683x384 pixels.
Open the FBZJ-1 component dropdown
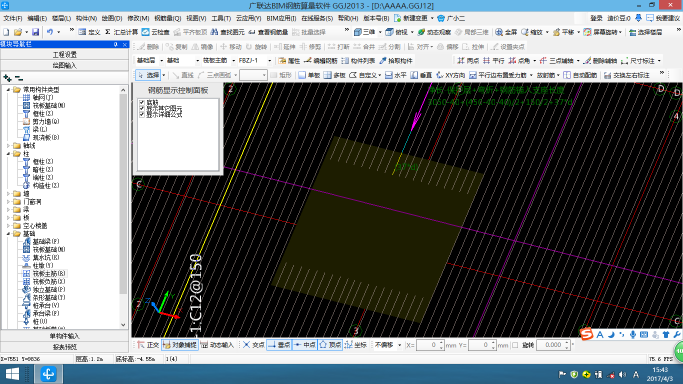click(270, 61)
